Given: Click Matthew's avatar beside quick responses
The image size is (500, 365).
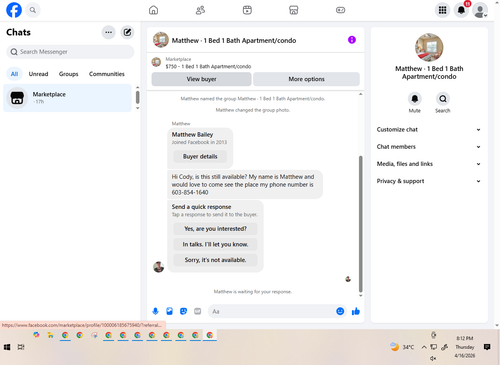Looking at the screenshot, I should (158, 267).
